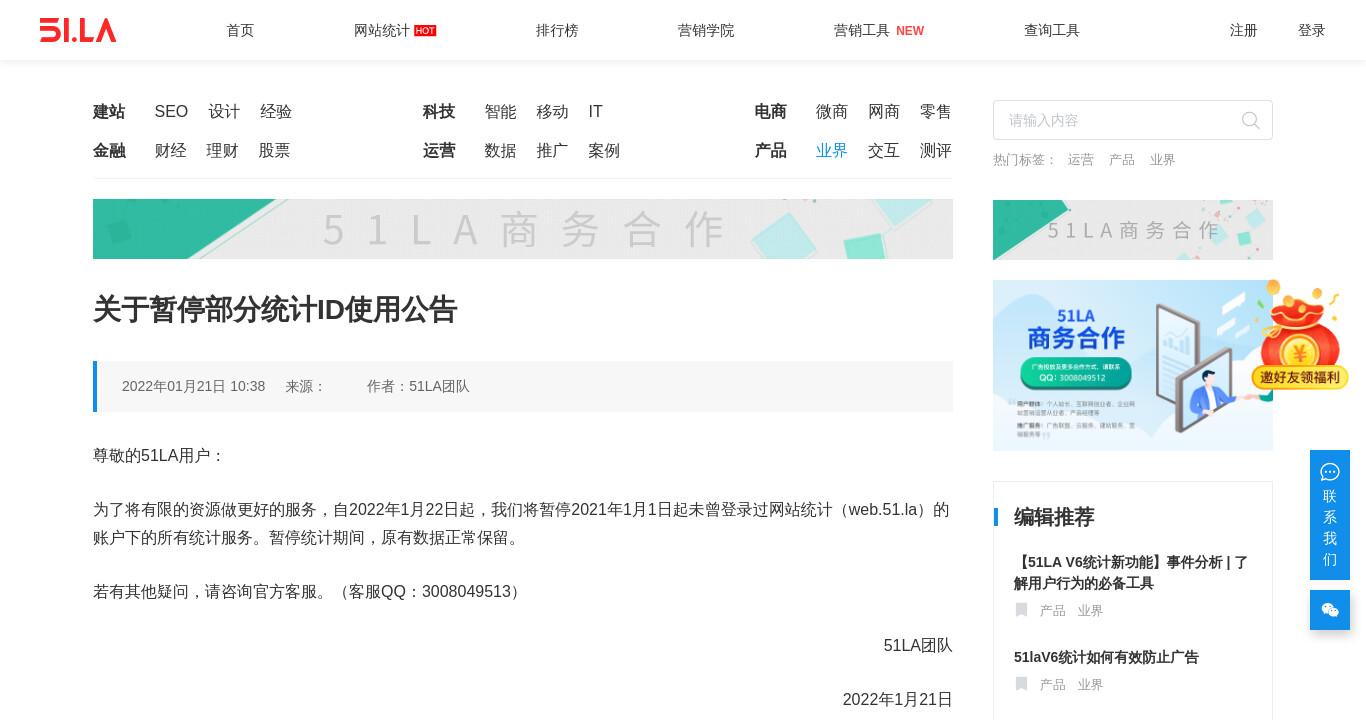
Task: Click the 注册 link
Action: click(1244, 30)
